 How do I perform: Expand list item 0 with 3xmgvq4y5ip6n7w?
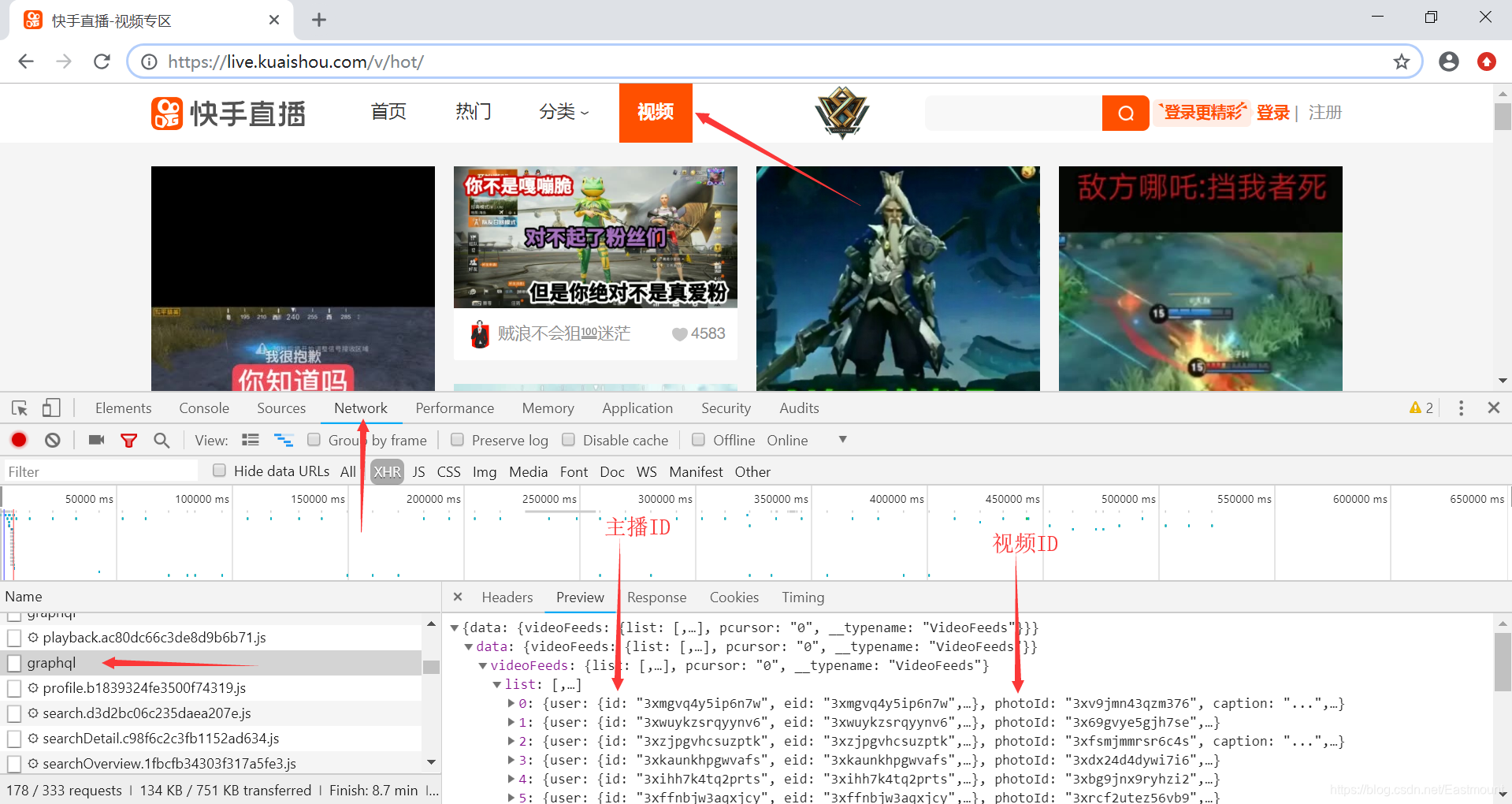click(x=511, y=703)
